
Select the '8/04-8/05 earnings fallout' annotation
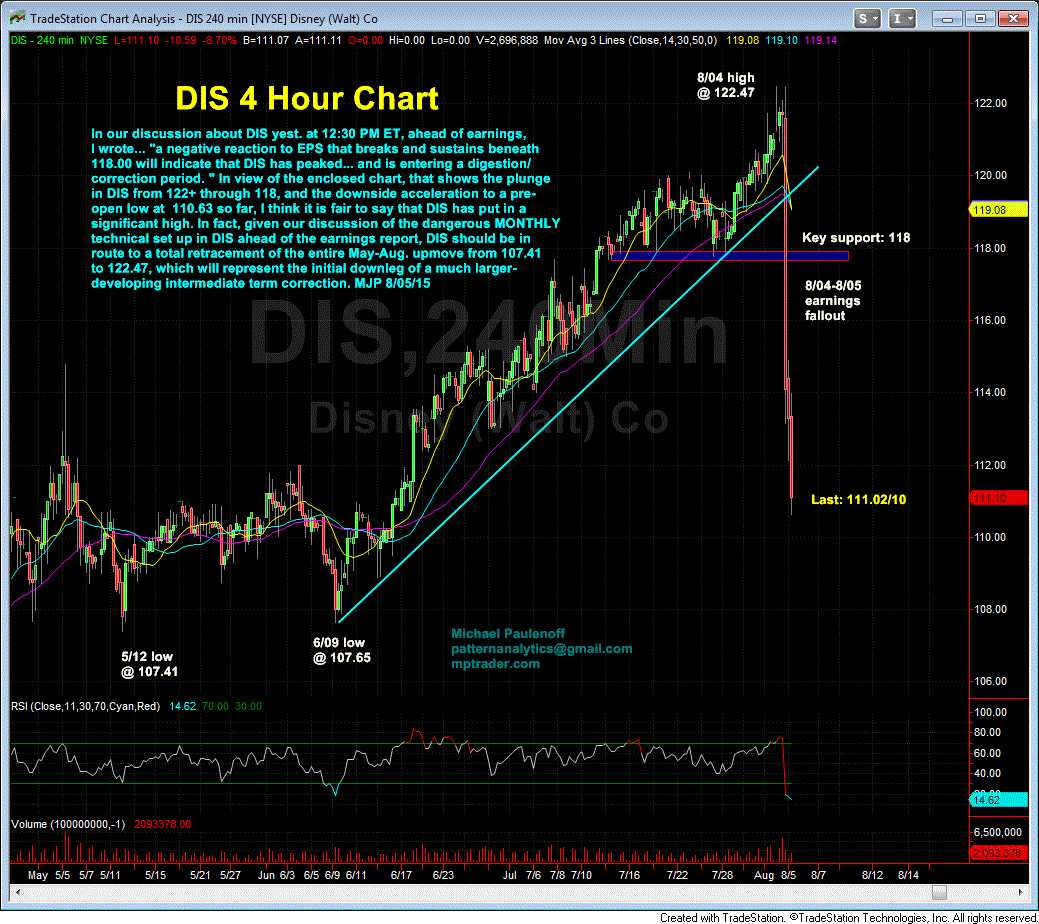pos(833,300)
